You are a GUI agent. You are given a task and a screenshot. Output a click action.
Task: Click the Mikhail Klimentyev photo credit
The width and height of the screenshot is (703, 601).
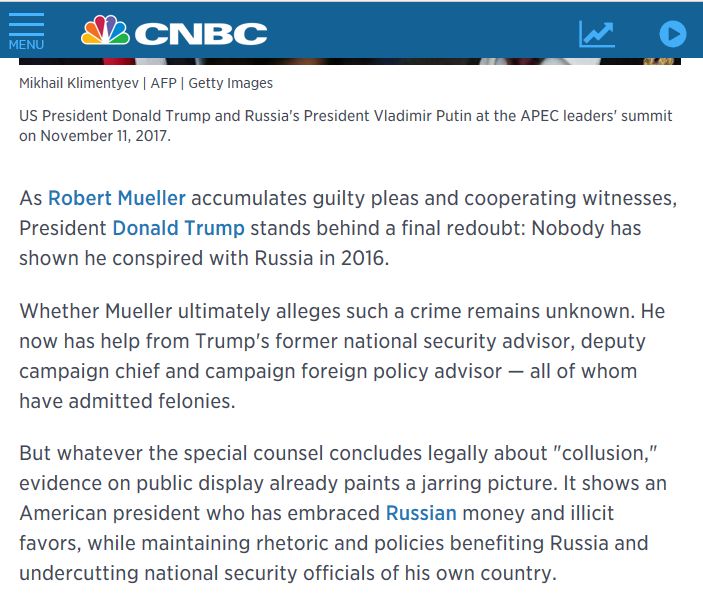[x=79, y=83]
